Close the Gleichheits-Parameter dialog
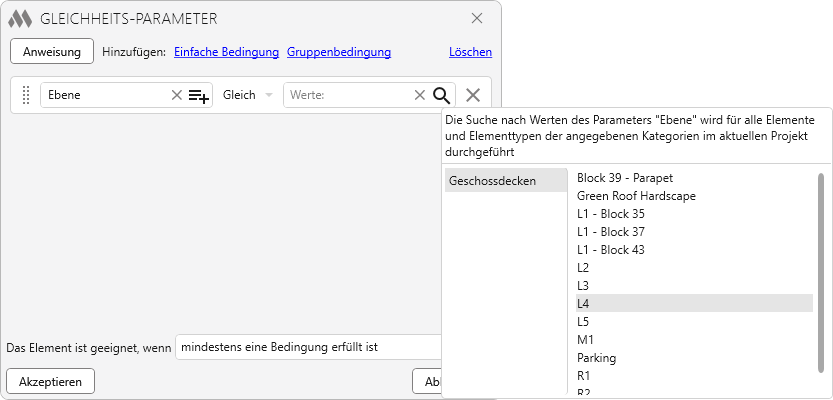 point(477,18)
